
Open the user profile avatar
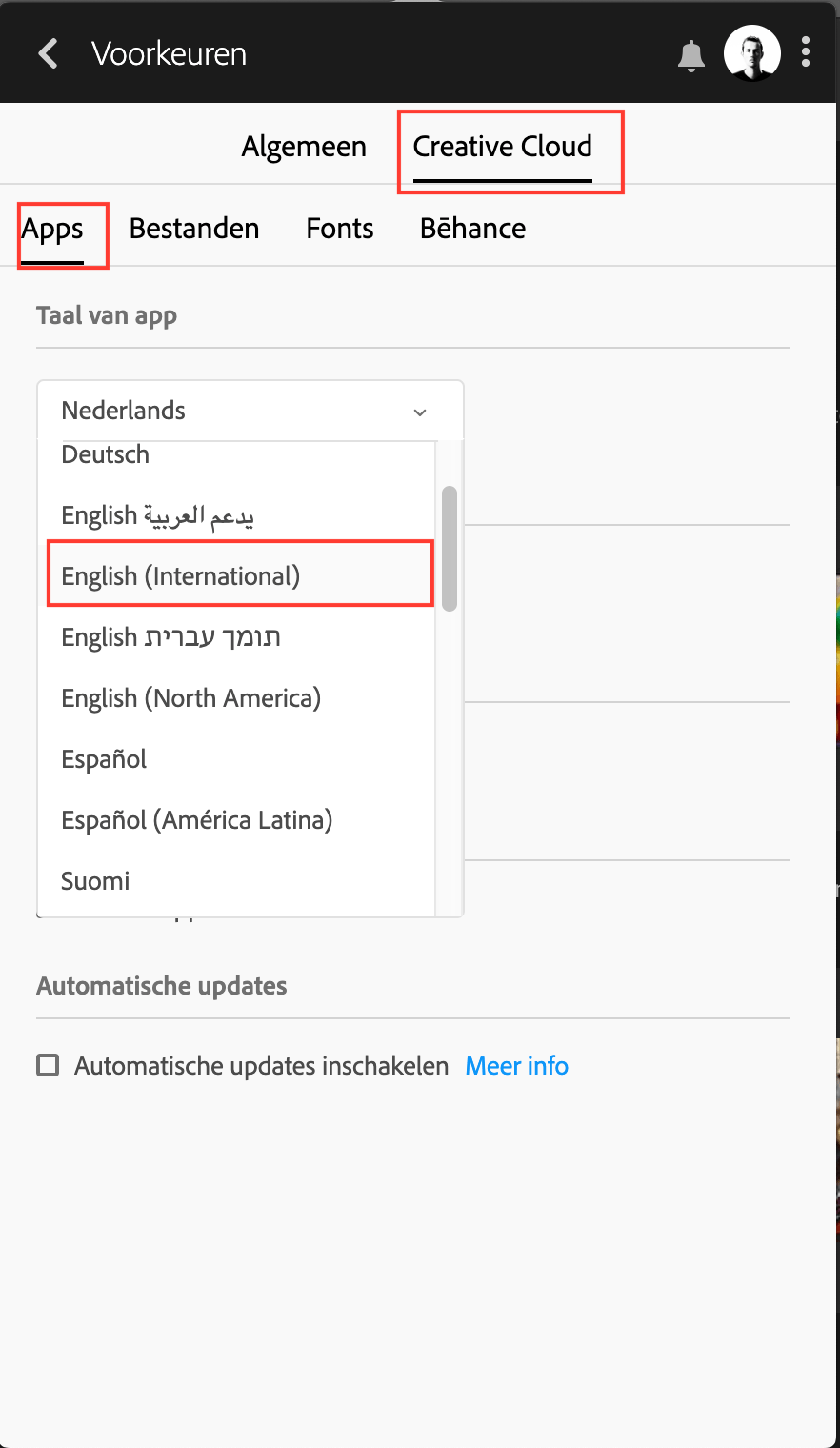(752, 52)
